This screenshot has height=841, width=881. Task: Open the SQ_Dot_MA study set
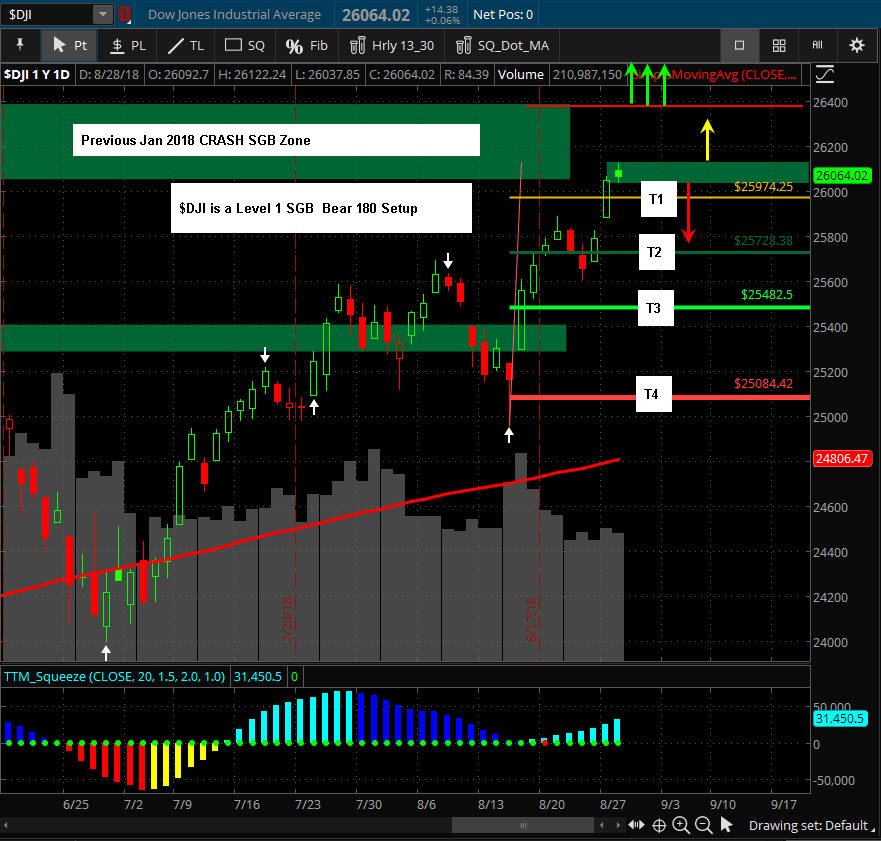coord(501,45)
